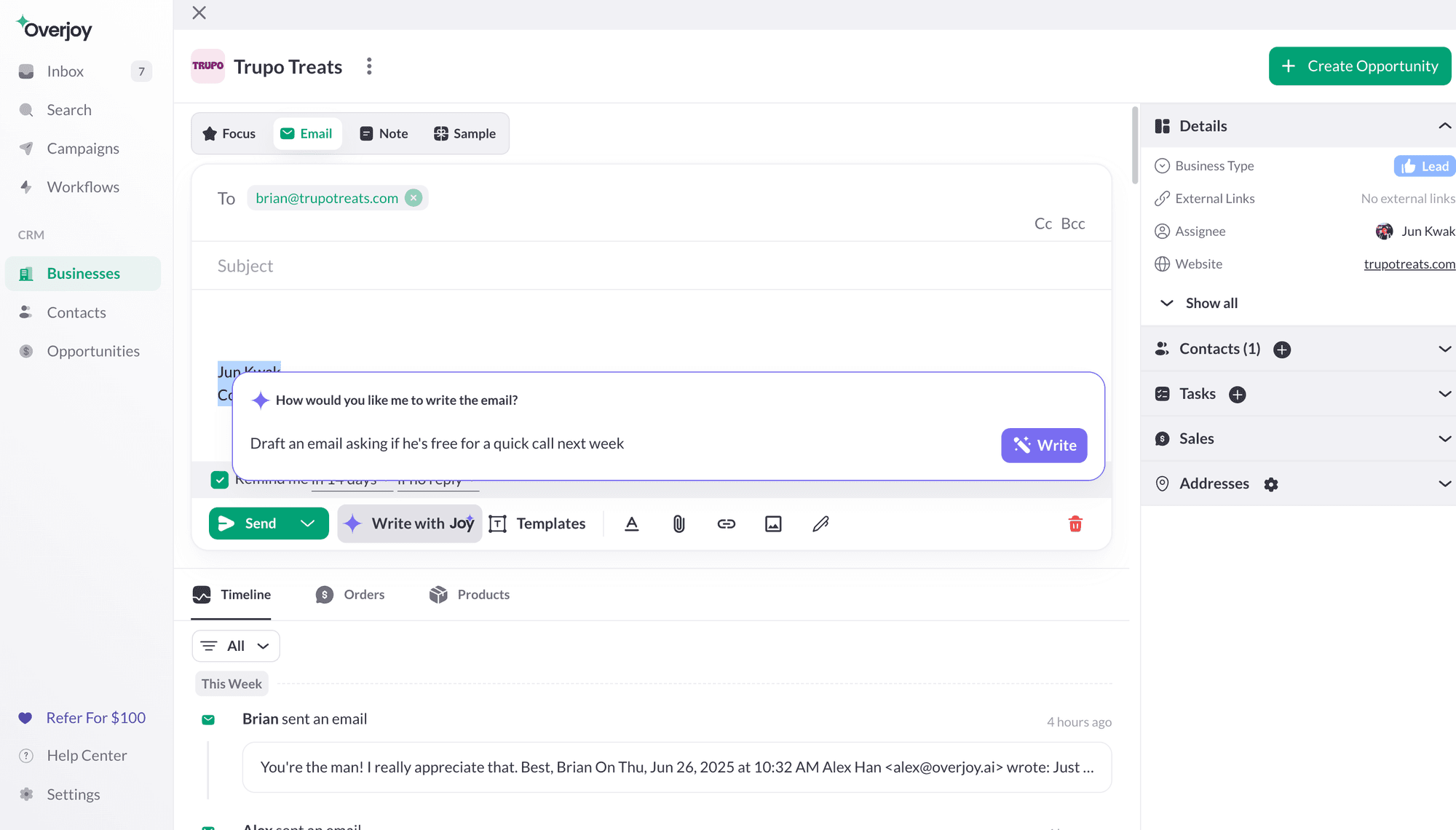
Task: Click the signature pen icon
Action: (x=820, y=523)
